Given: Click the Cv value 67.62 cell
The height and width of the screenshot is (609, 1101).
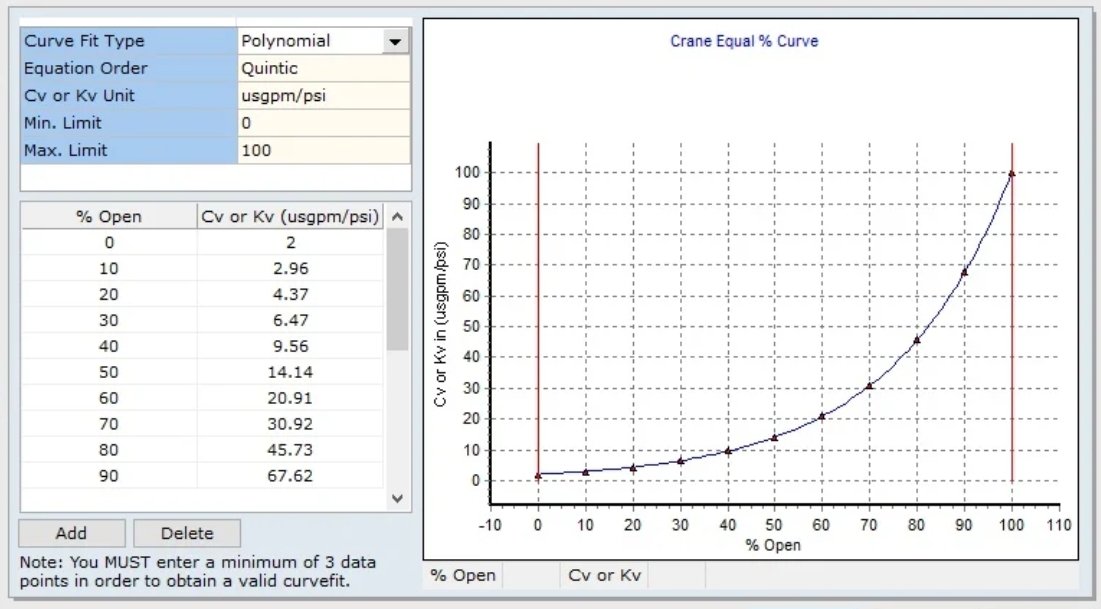Looking at the screenshot, I should pos(291,476).
